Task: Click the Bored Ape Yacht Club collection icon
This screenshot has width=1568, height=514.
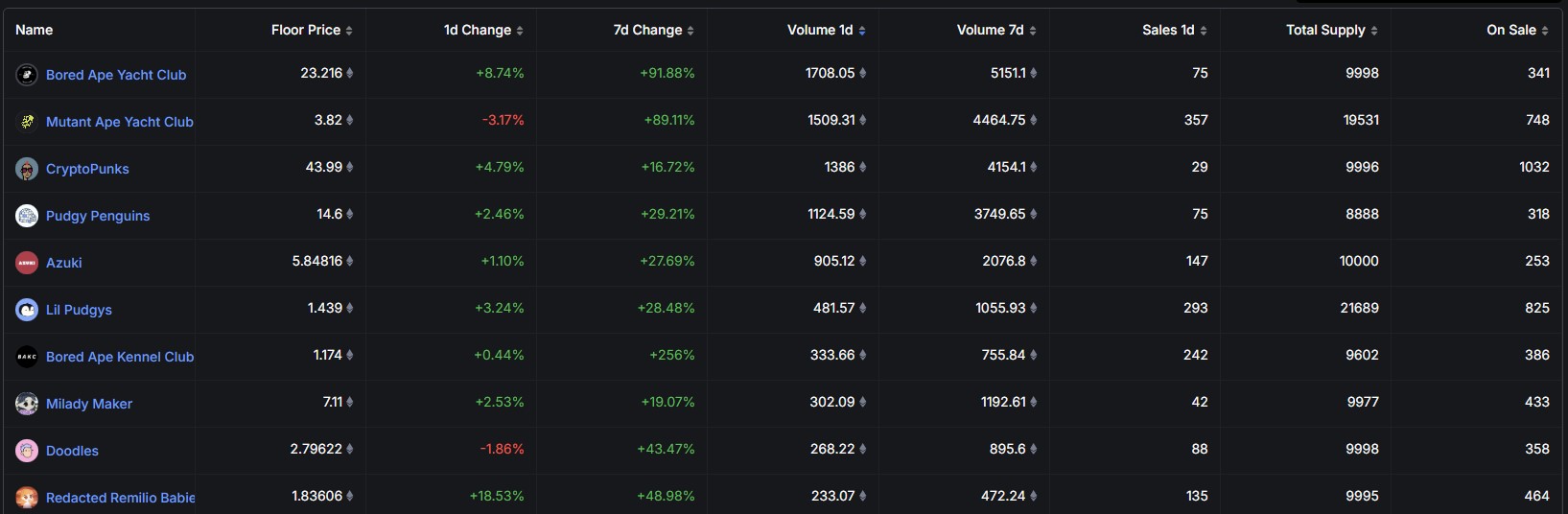Action: click(x=27, y=74)
